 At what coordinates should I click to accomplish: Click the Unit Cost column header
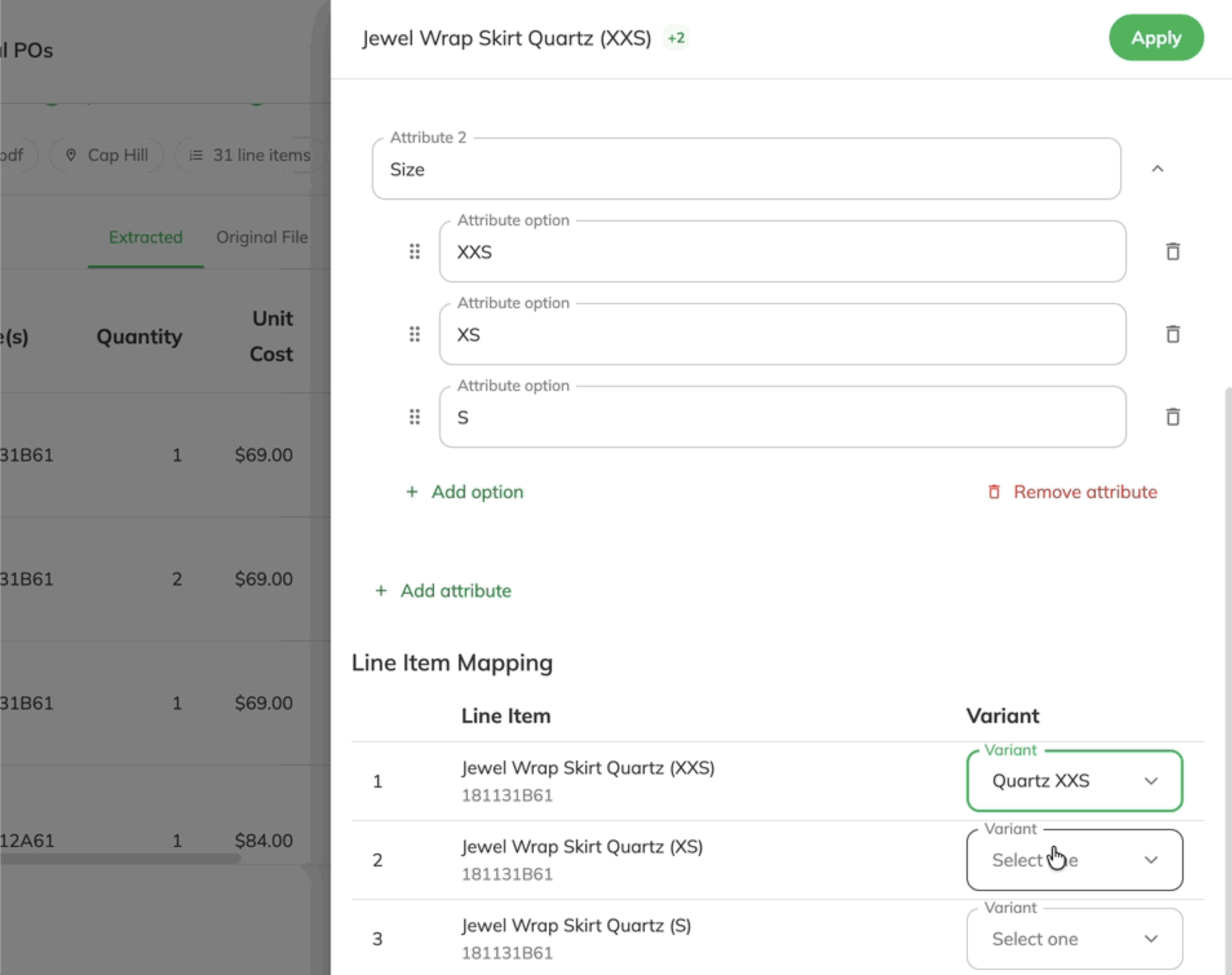point(271,336)
